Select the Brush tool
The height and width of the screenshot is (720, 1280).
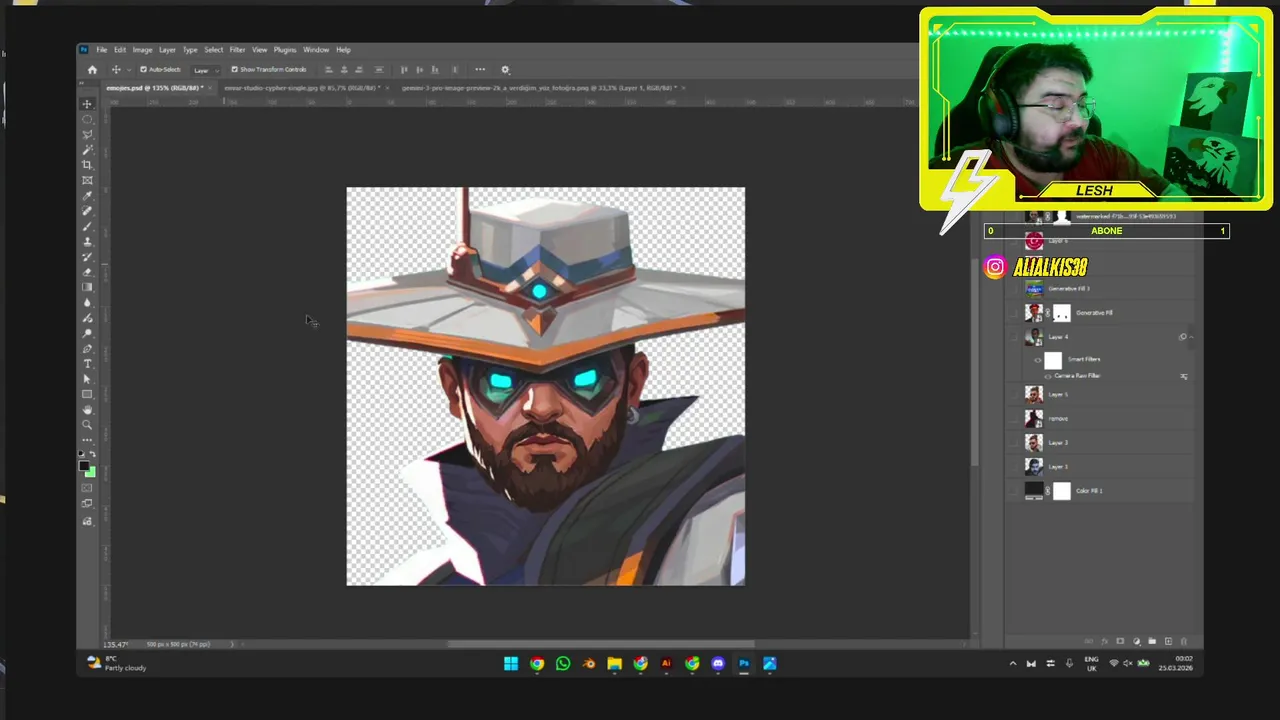tap(87, 226)
